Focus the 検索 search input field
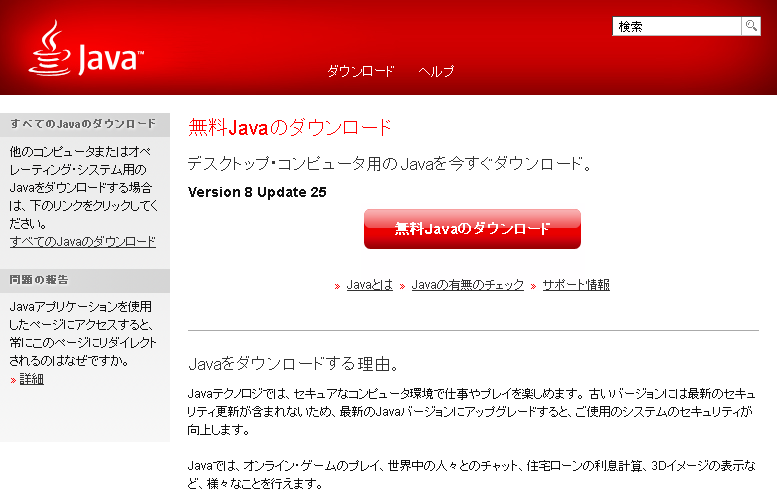Screen dimensions: 777x500 (x=677, y=26)
